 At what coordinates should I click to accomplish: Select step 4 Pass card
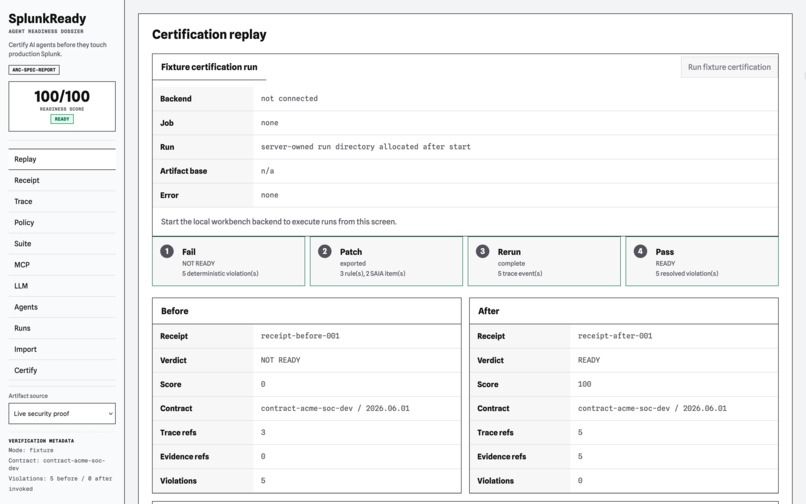coord(702,261)
